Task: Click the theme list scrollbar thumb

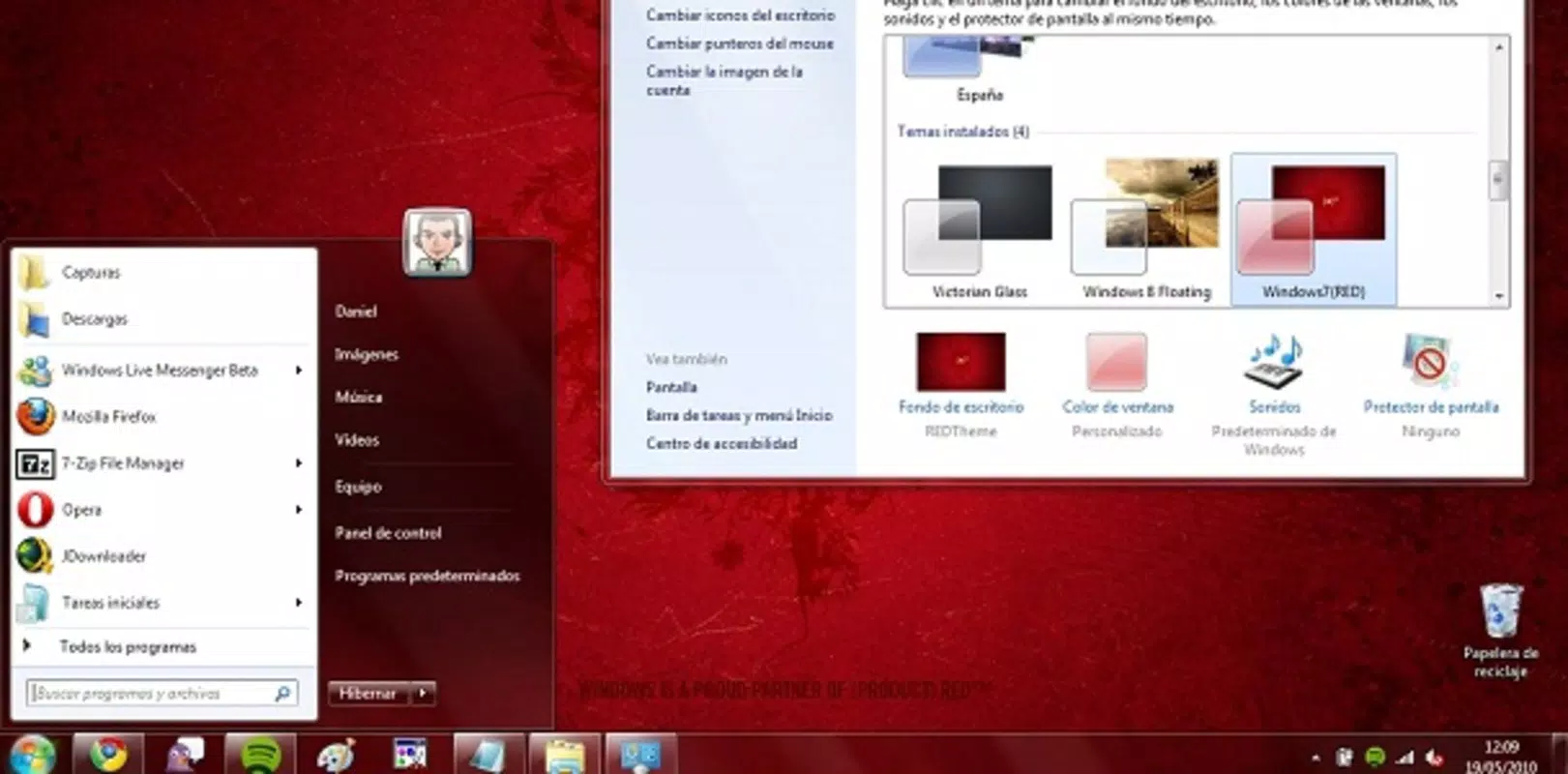Action: coord(1498,180)
